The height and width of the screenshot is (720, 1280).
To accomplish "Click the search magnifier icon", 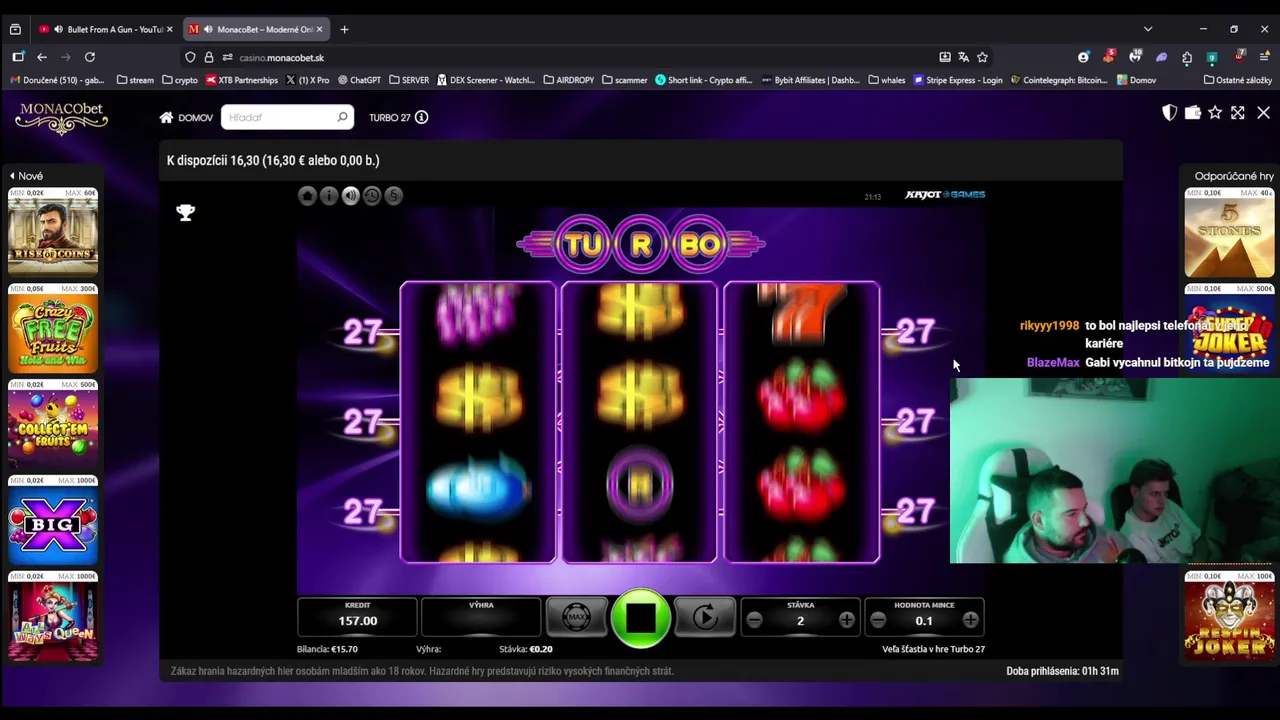I will click(x=342, y=117).
